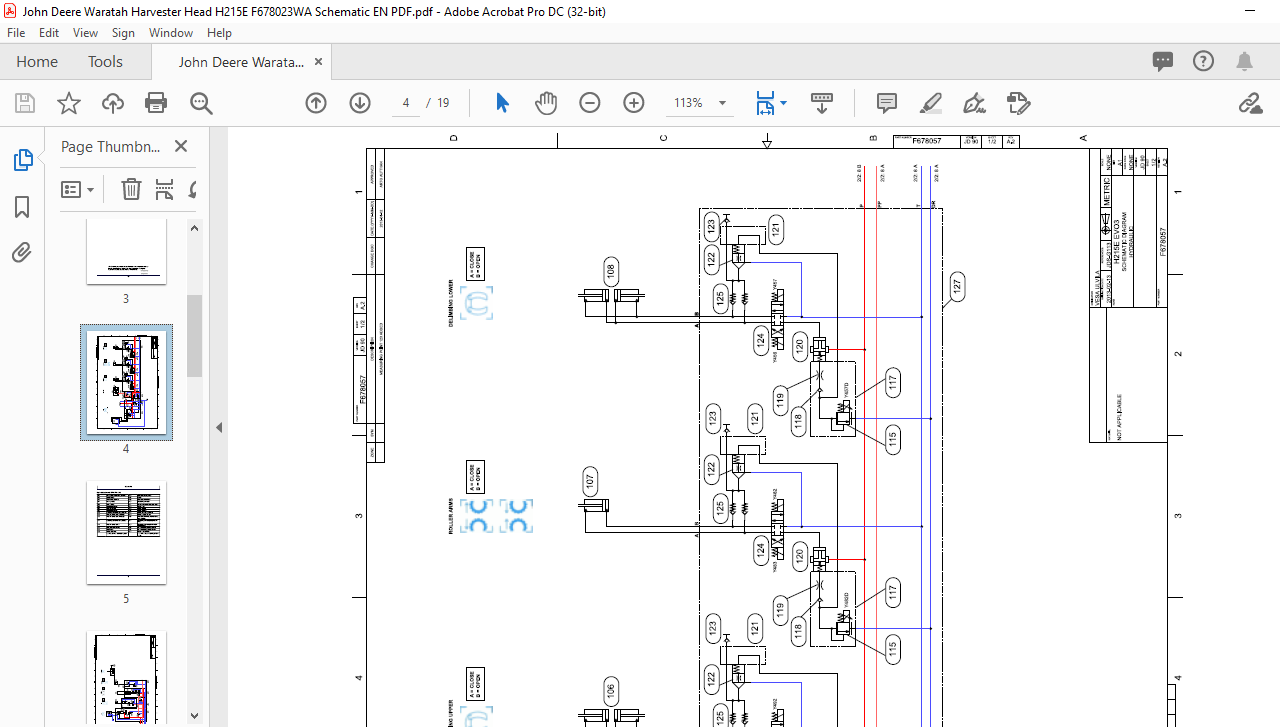
Task: Upload the file to cloud
Action: 112,103
